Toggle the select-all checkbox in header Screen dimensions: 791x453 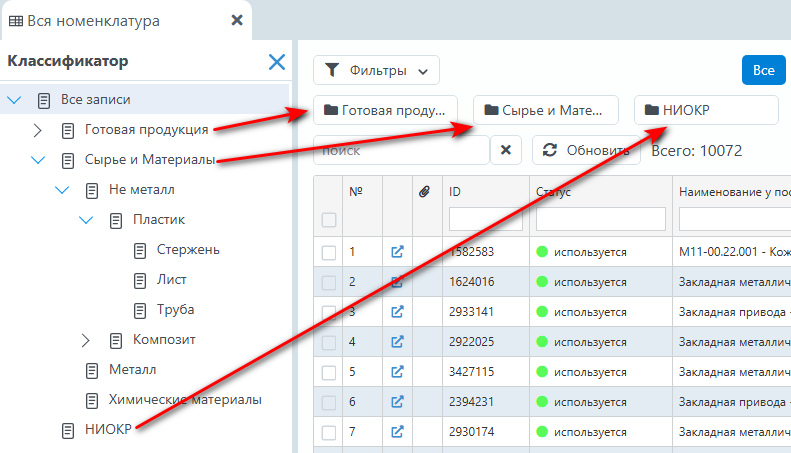[x=329, y=220]
